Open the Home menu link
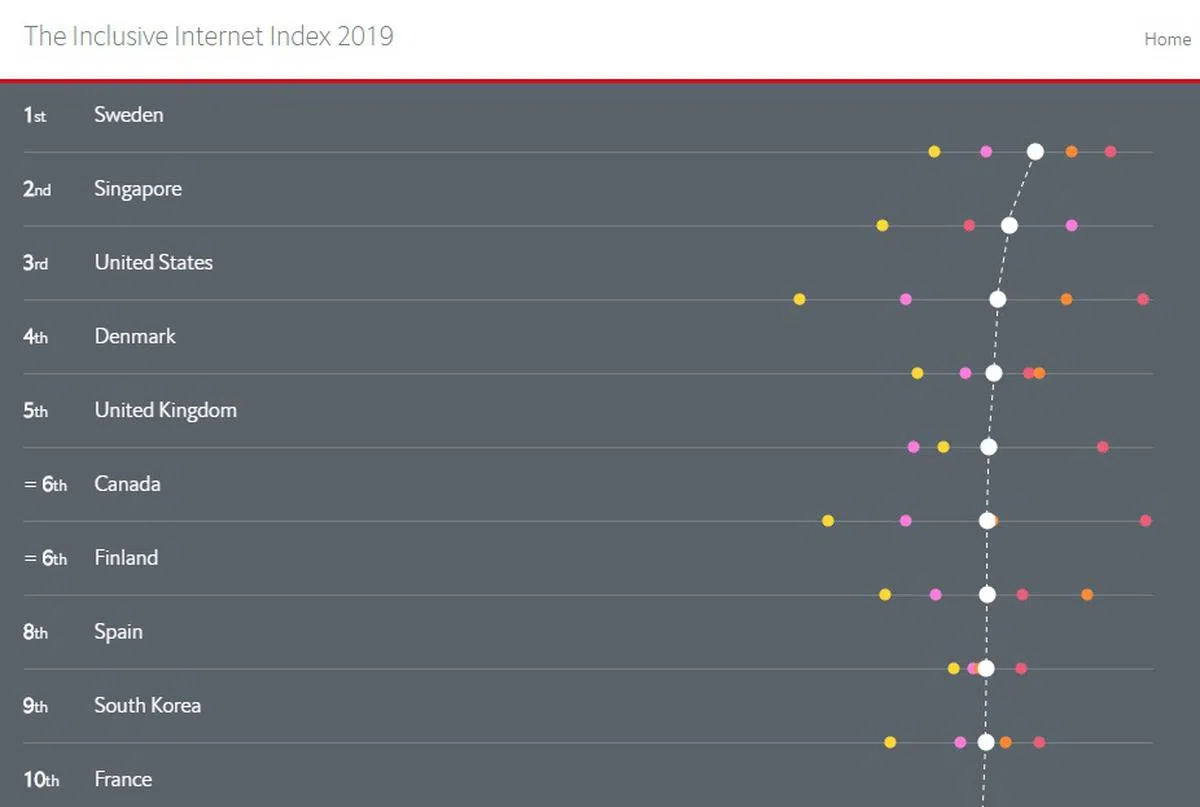 tap(1167, 39)
